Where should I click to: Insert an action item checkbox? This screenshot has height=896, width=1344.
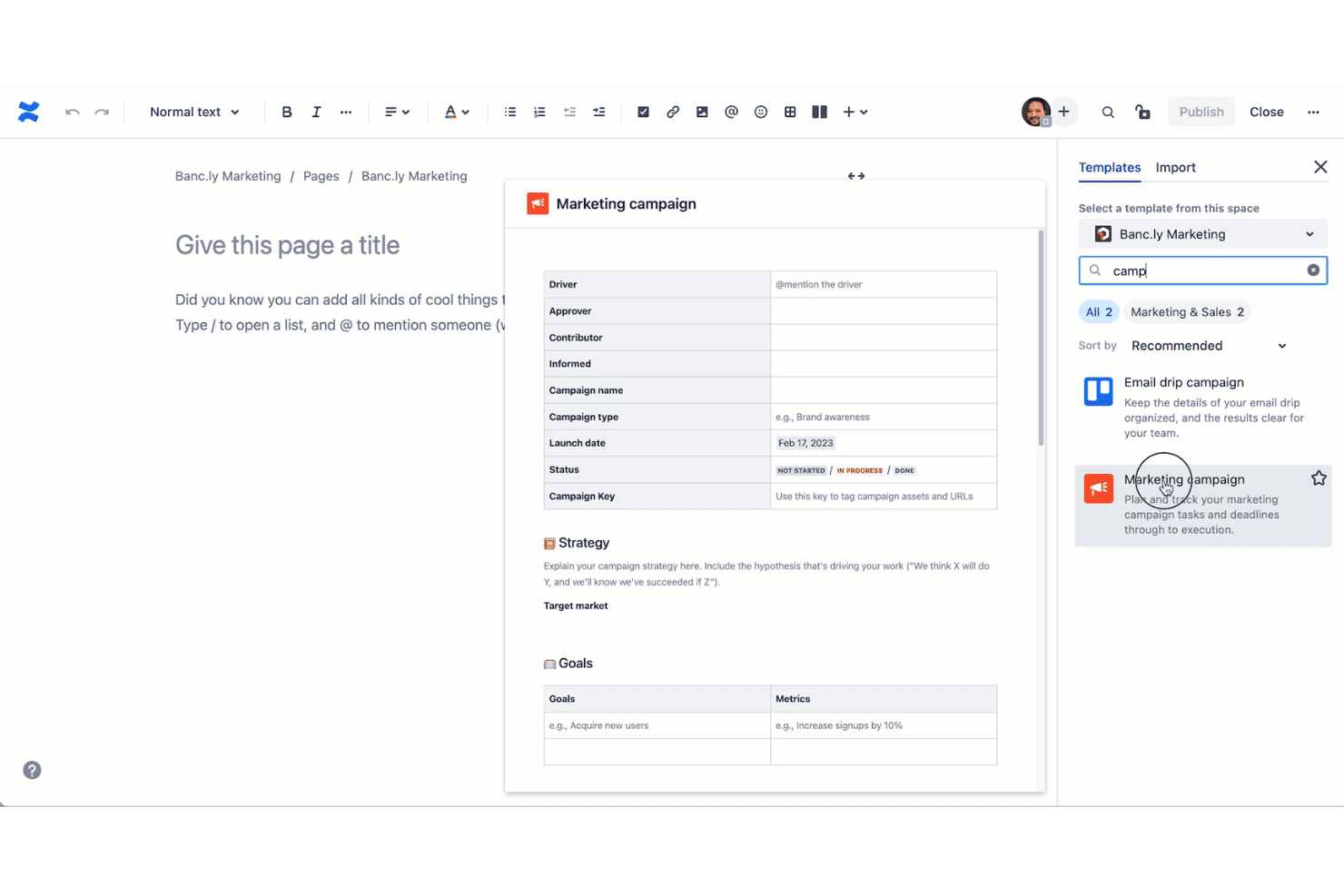pyautogui.click(x=643, y=112)
